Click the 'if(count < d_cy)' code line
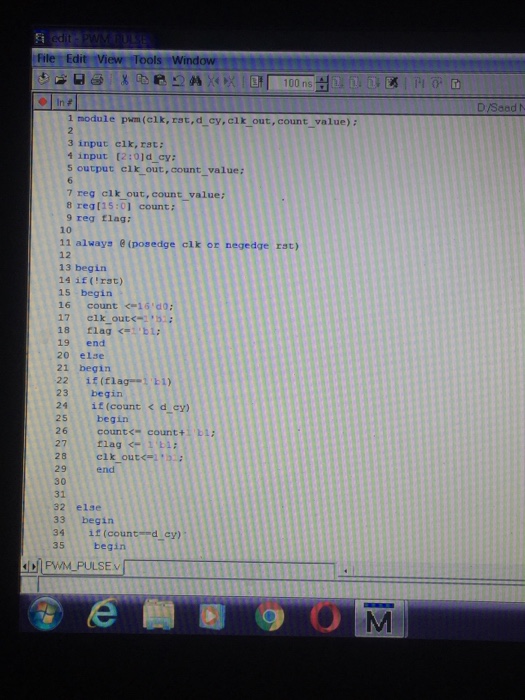The image size is (525, 700). [x=140, y=407]
